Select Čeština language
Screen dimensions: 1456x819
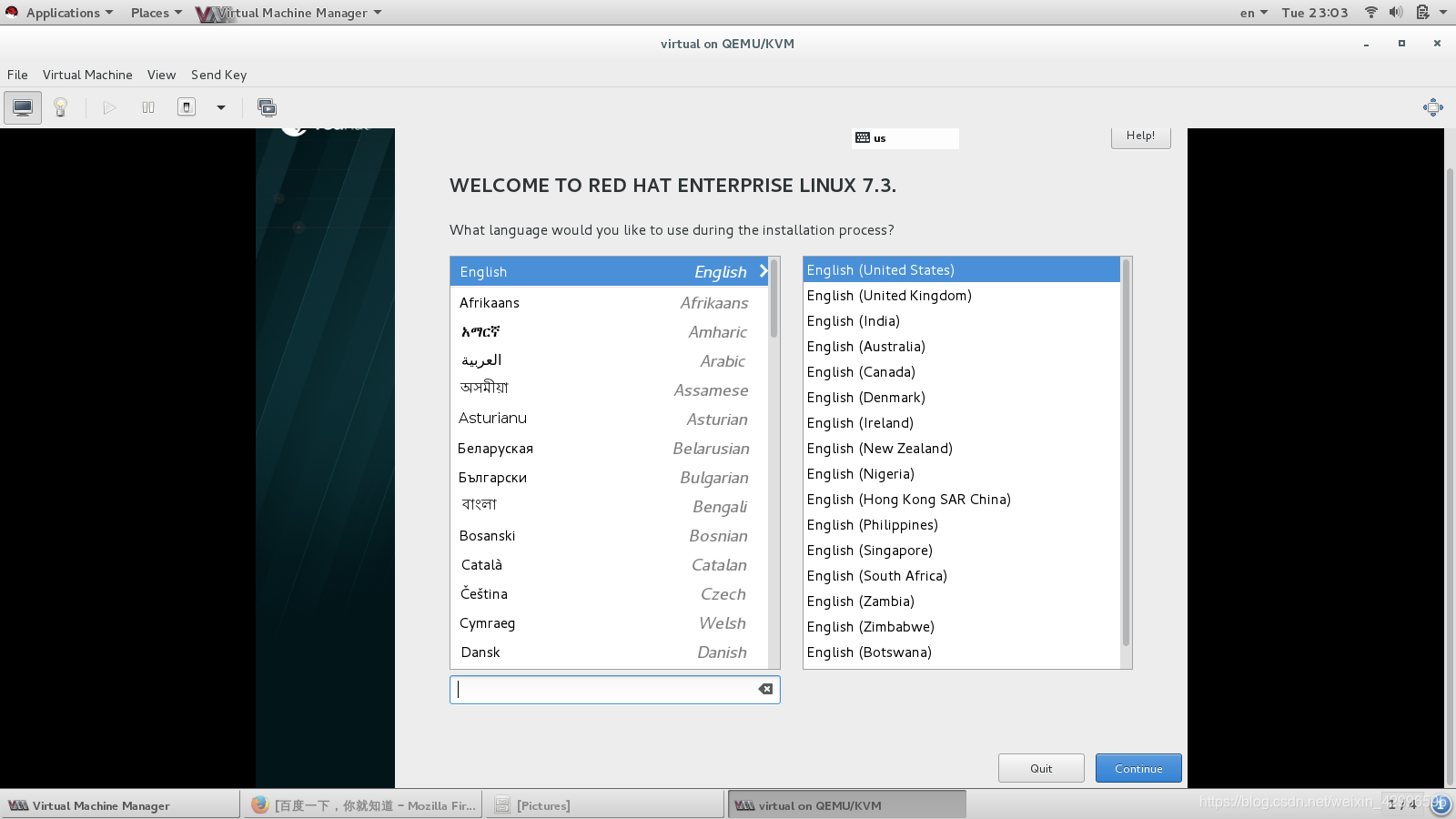tap(609, 593)
